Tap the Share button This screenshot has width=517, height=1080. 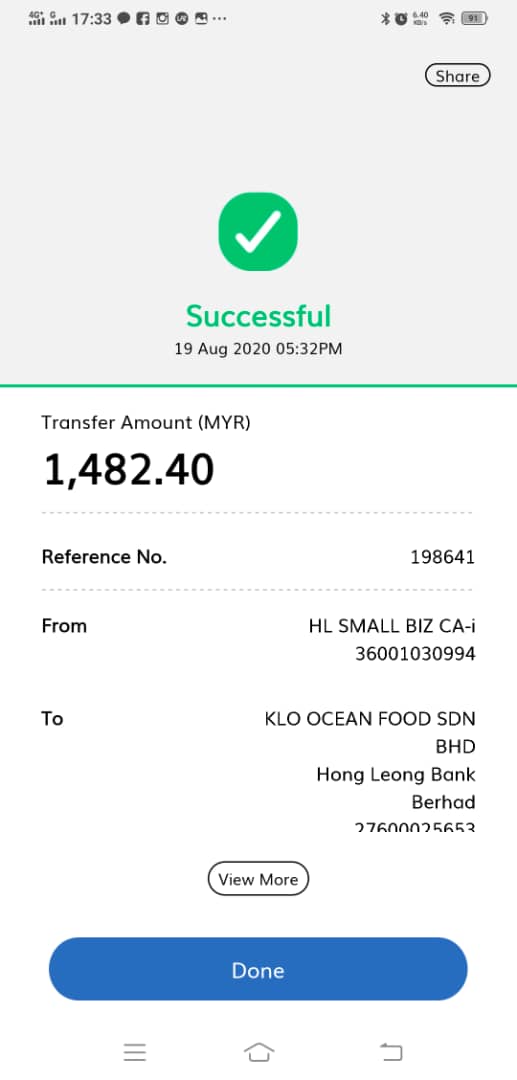457,76
